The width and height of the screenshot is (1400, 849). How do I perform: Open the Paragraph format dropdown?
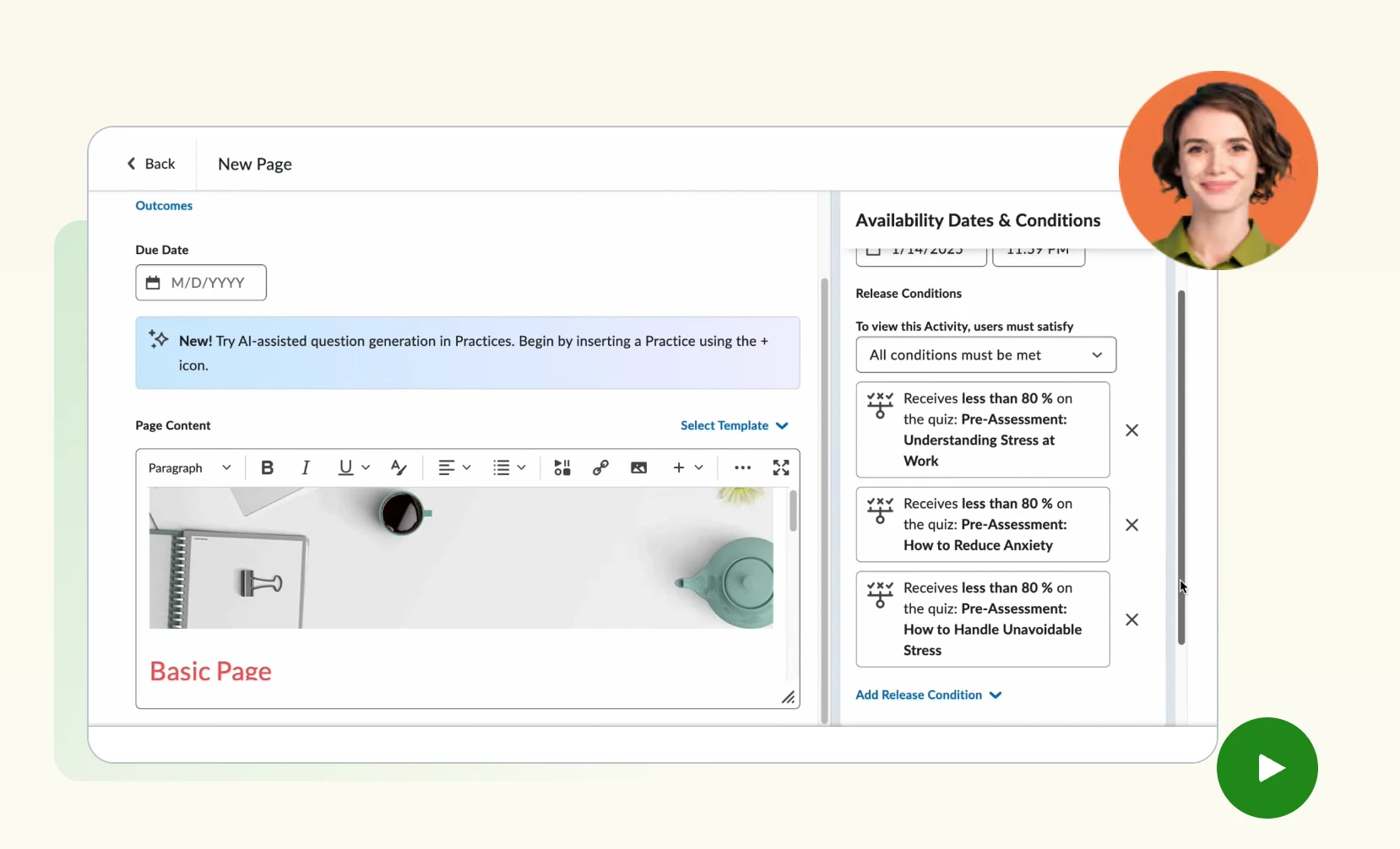tap(189, 468)
